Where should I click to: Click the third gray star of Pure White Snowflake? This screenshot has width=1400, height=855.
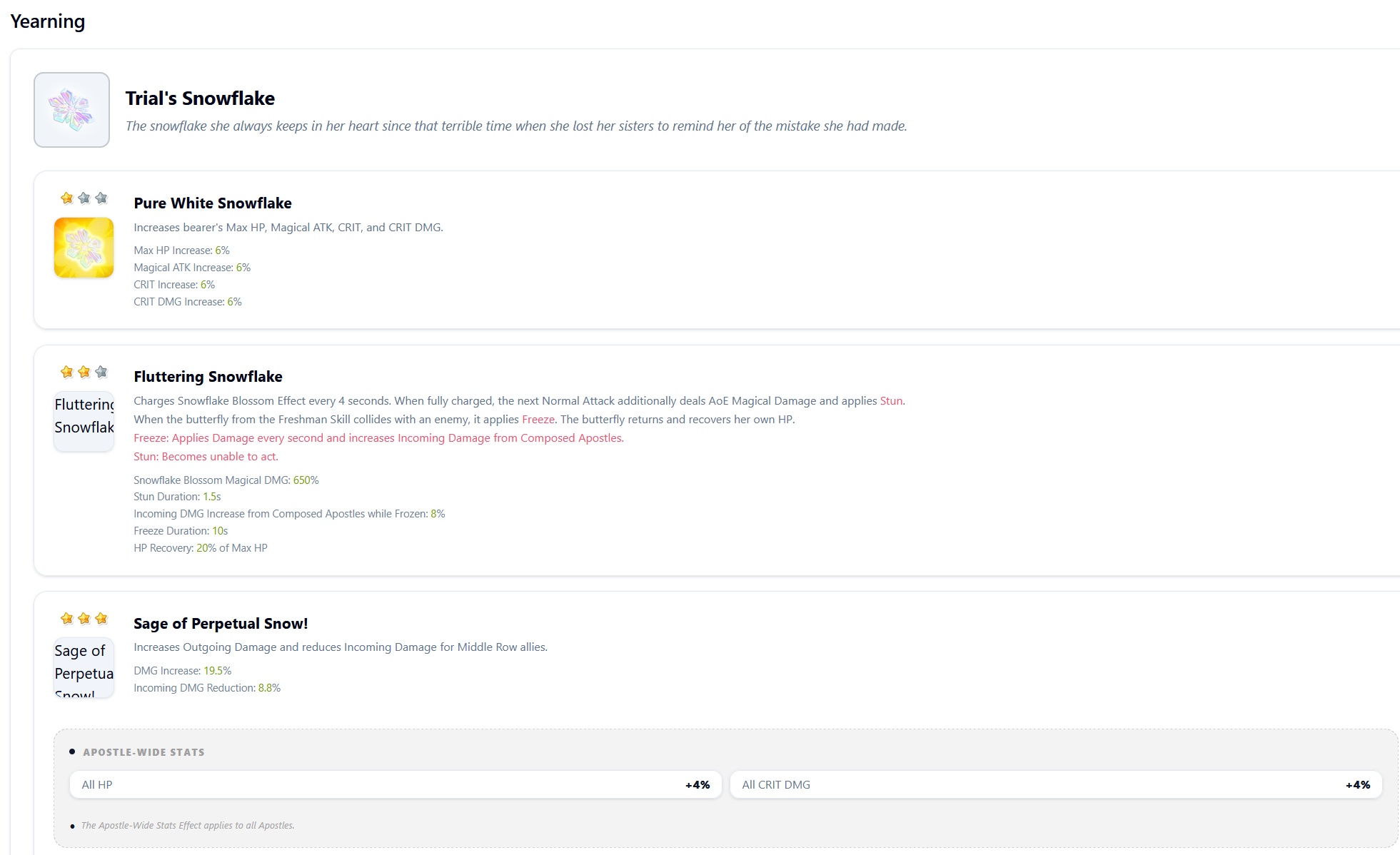coord(101,198)
